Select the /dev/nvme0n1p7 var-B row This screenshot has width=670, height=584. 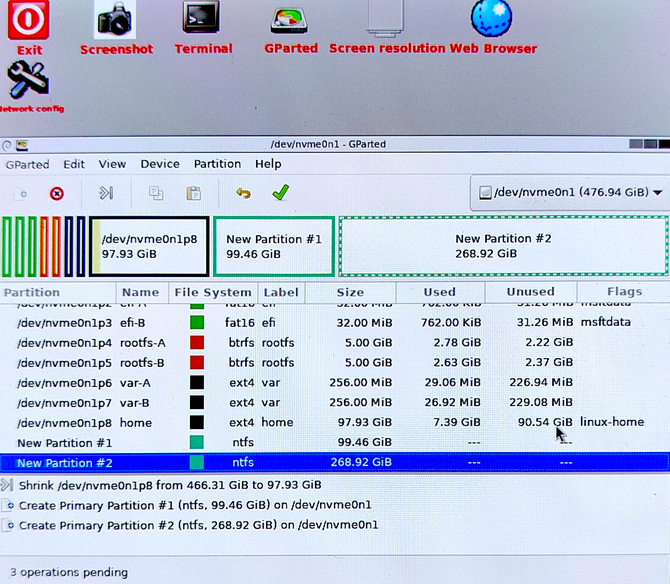[335, 402]
